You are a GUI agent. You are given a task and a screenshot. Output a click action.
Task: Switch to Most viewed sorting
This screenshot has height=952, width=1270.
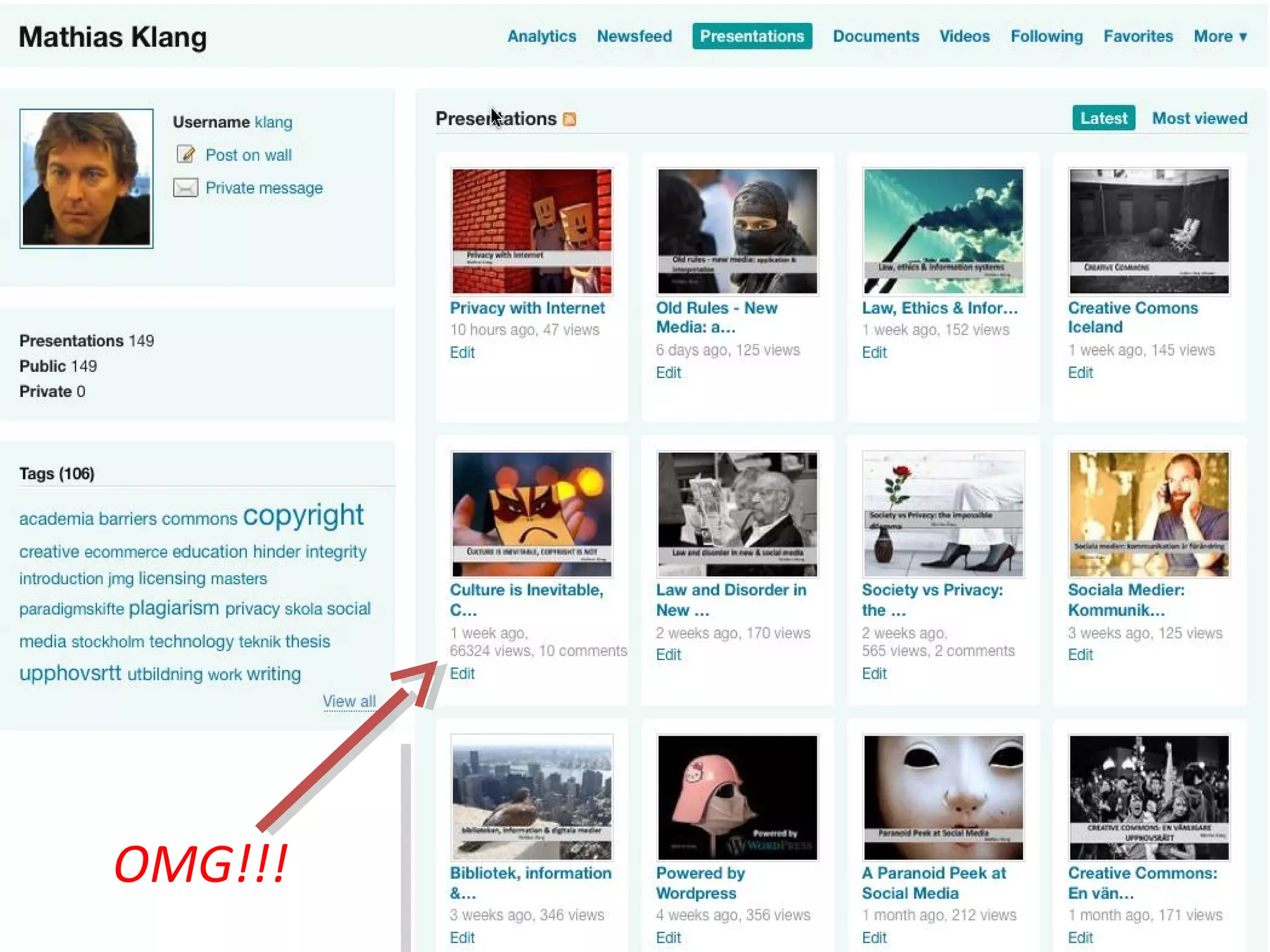click(1199, 118)
